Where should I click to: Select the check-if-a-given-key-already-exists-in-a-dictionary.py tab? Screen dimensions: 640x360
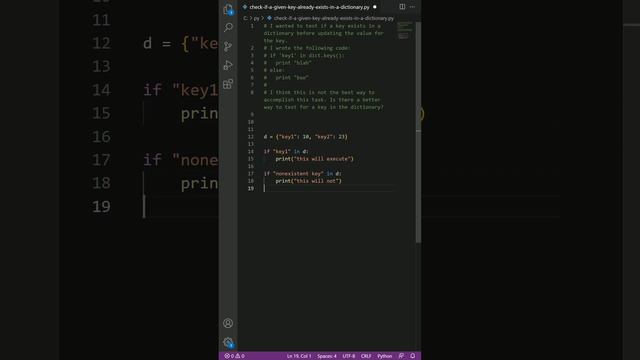pos(309,7)
